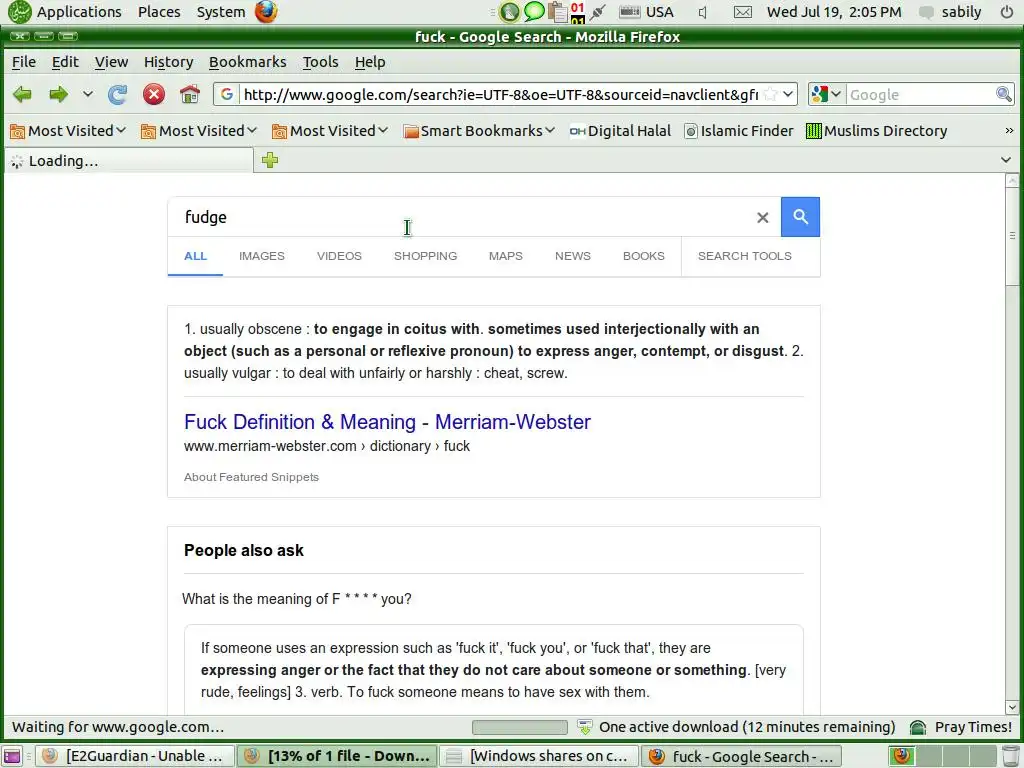Switch to the NEWS results tab
Image resolution: width=1024 pixels, height=768 pixels.
(x=573, y=256)
